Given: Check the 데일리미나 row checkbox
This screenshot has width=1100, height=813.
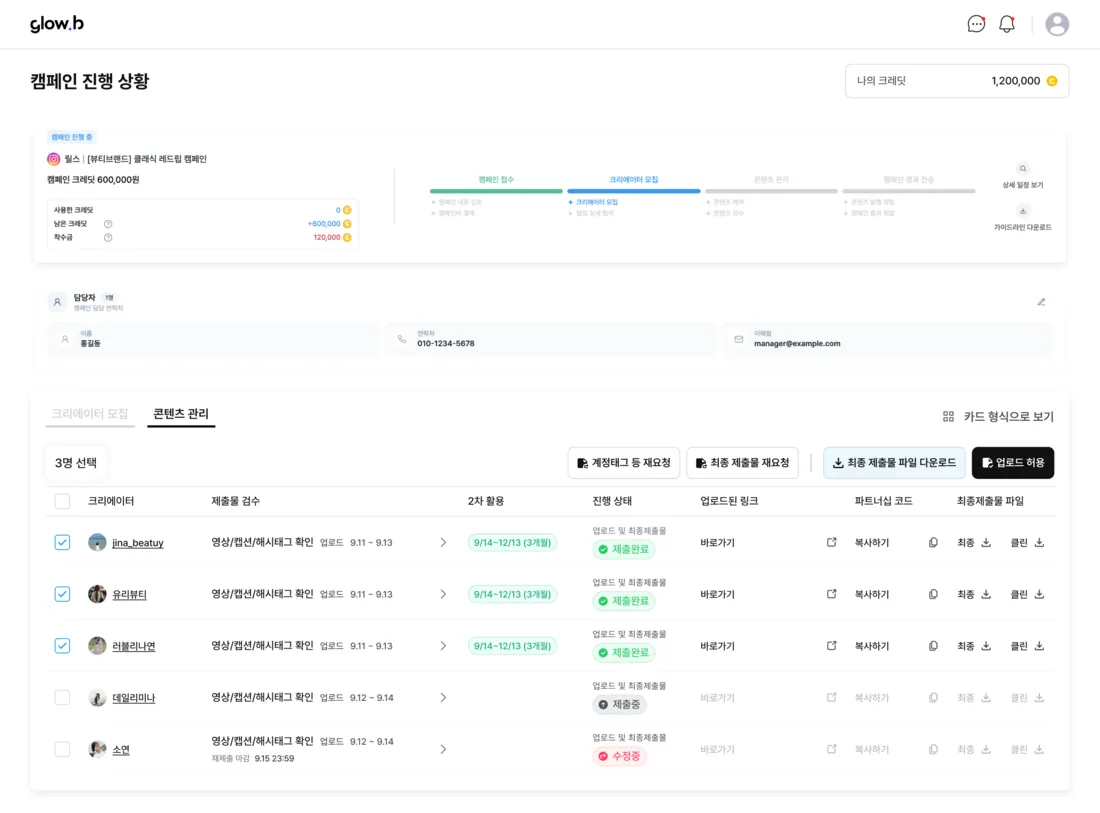Looking at the screenshot, I should pyautogui.click(x=62, y=697).
